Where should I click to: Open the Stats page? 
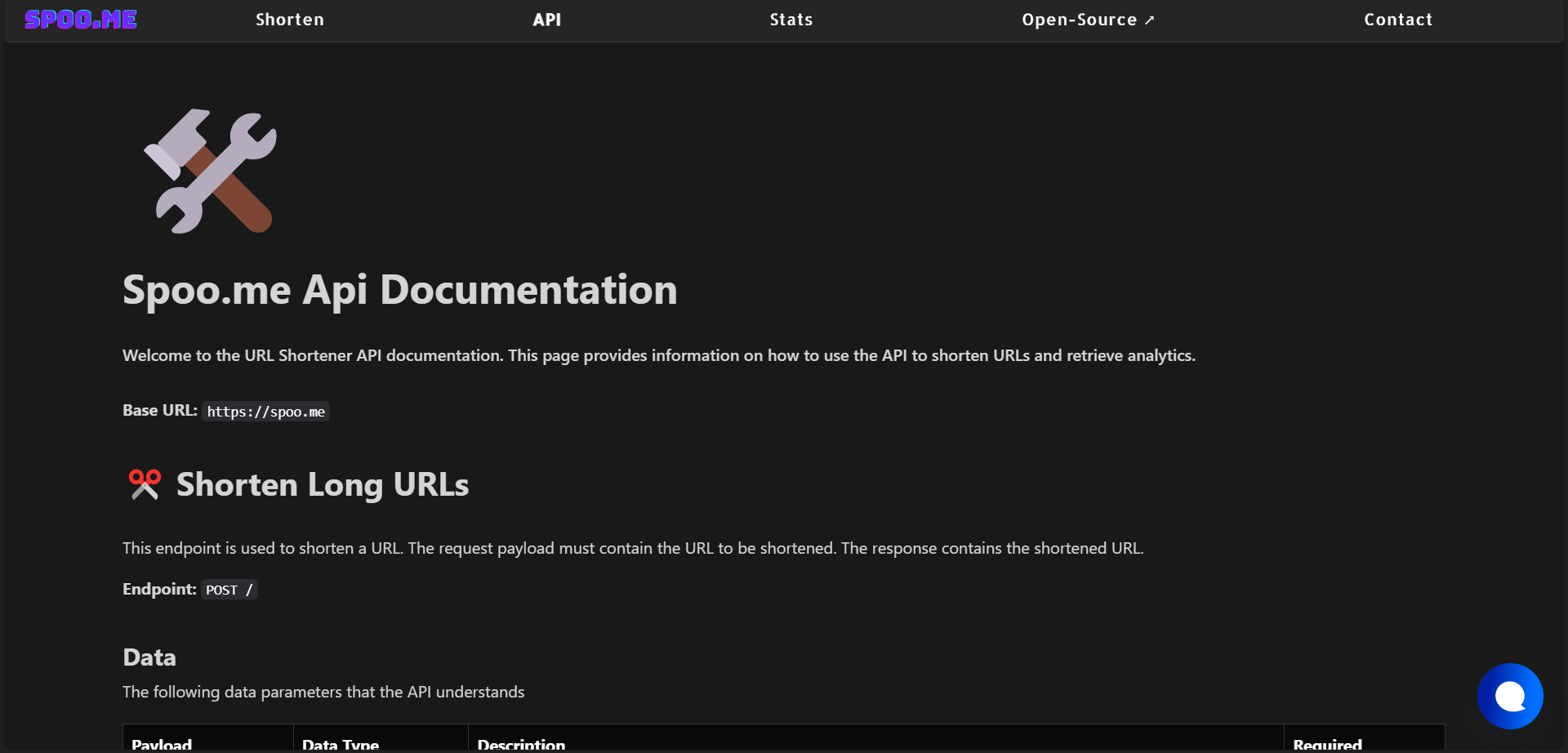tap(791, 20)
